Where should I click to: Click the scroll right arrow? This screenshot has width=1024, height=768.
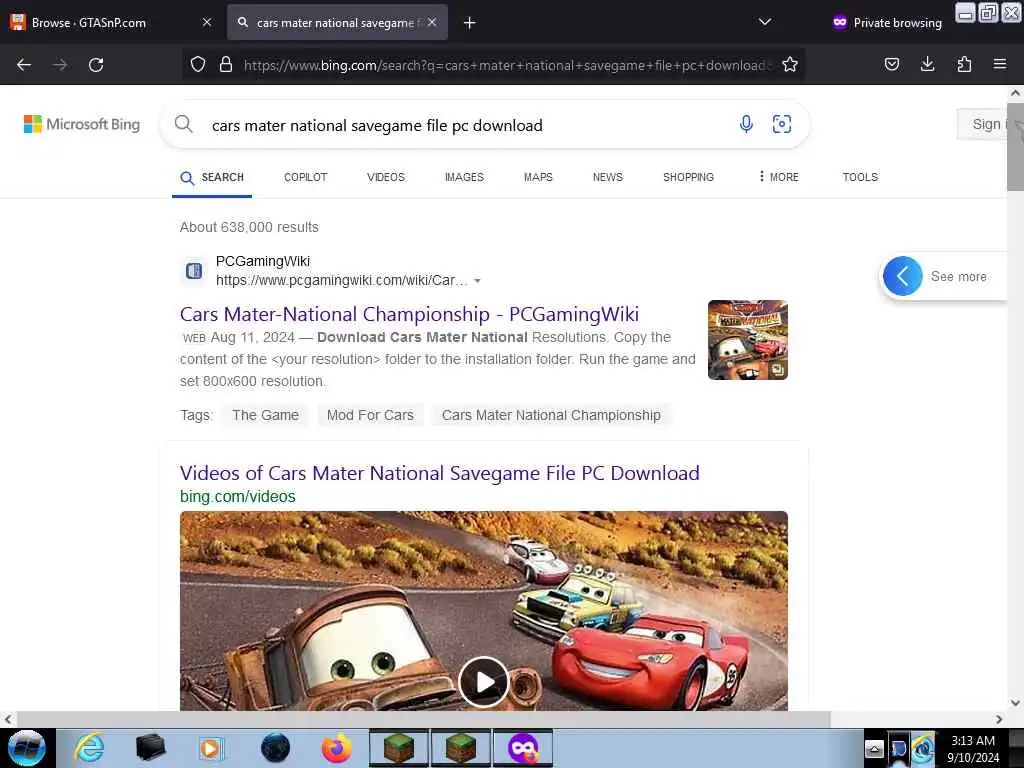click(x=999, y=719)
